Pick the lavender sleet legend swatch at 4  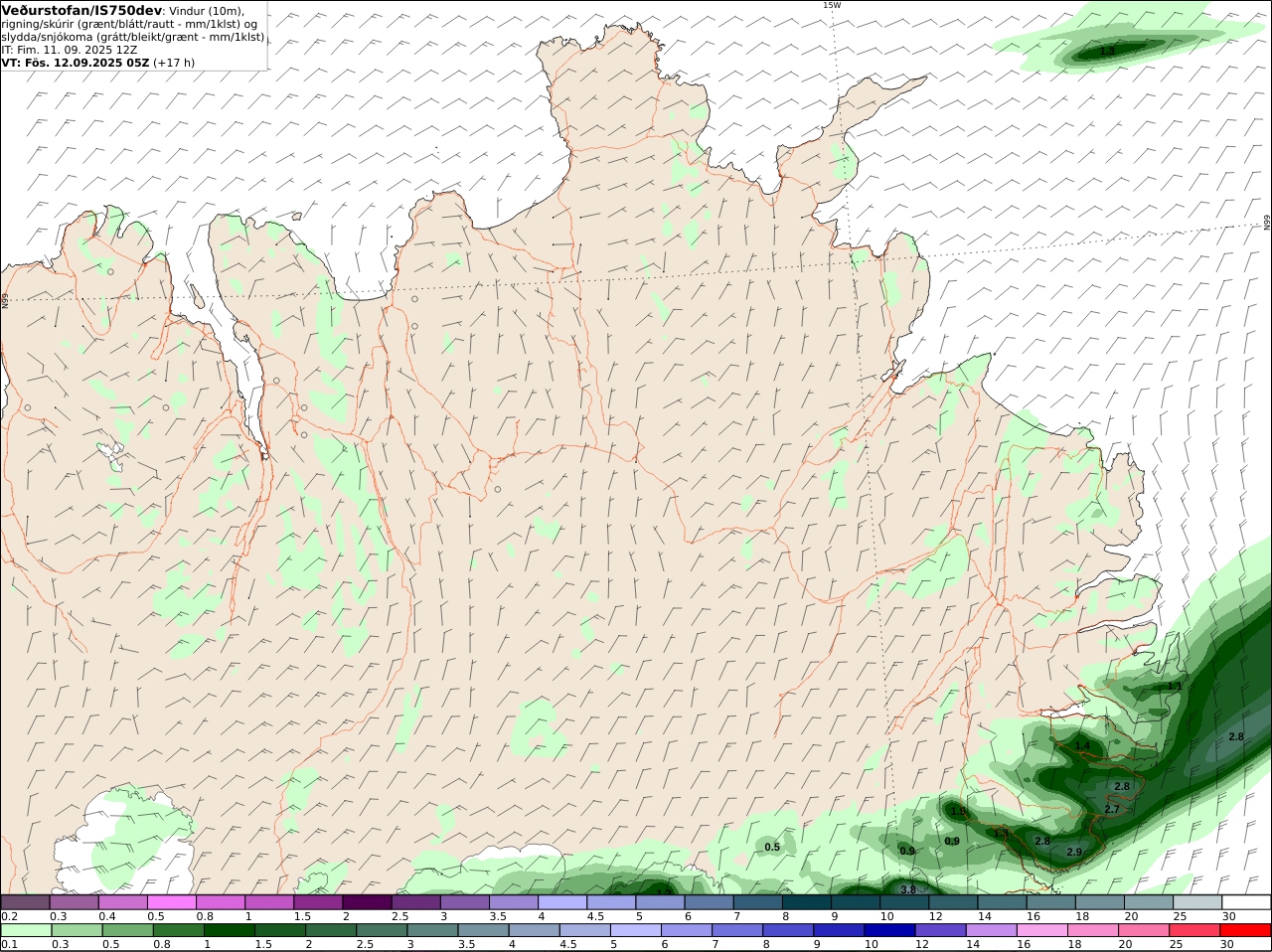pos(562,902)
